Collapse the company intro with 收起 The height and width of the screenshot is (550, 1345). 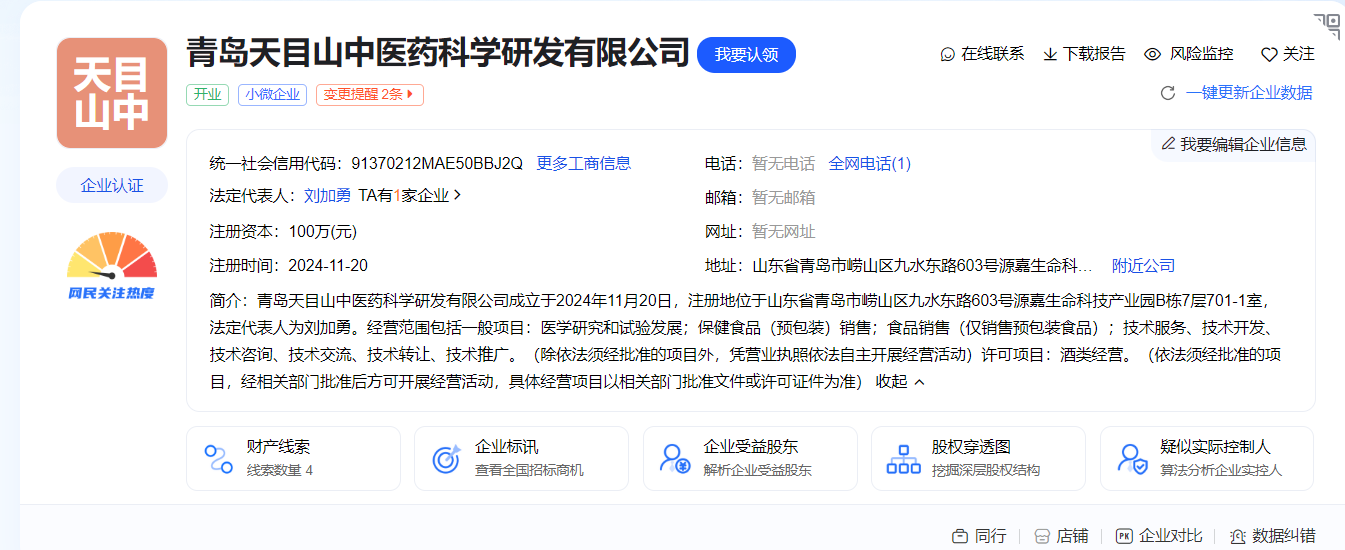click(x=900, y=381)
